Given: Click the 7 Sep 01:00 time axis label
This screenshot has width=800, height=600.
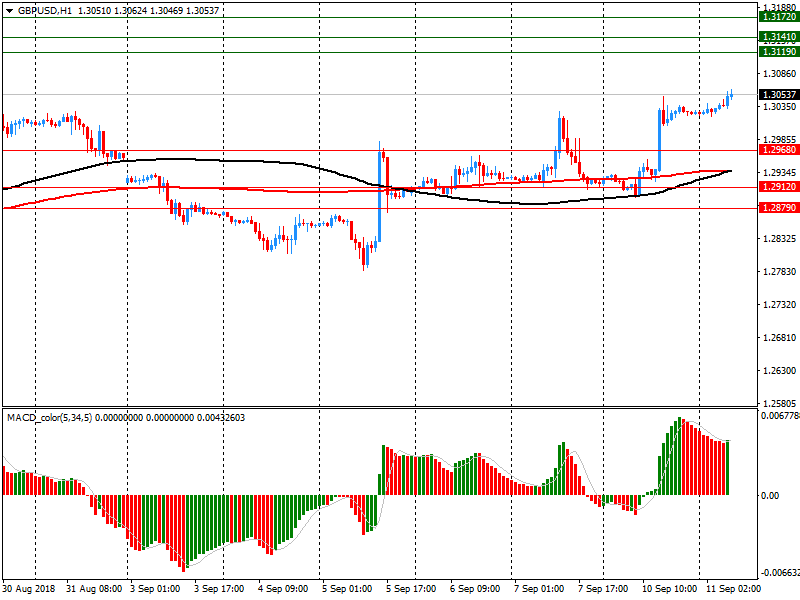Looking at the screenshot, I should (539, 589).
